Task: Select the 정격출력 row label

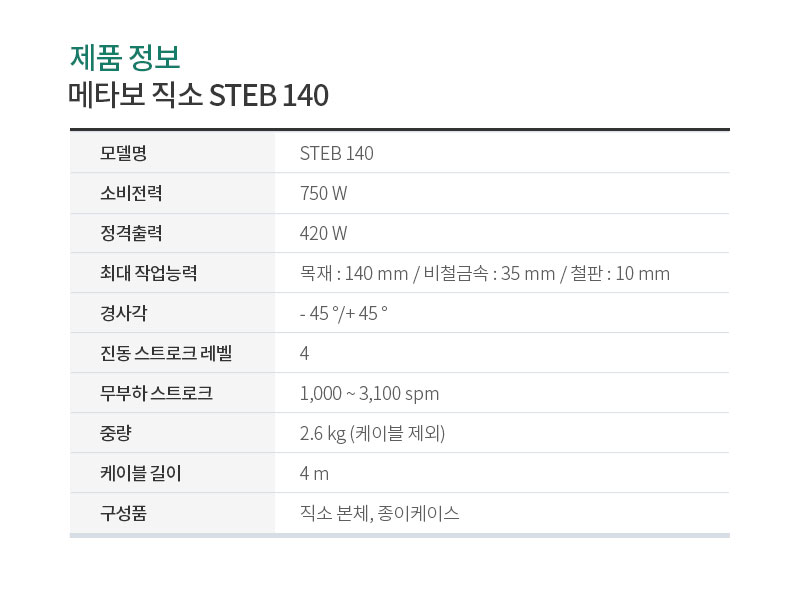Action: (x=131, y=233)
